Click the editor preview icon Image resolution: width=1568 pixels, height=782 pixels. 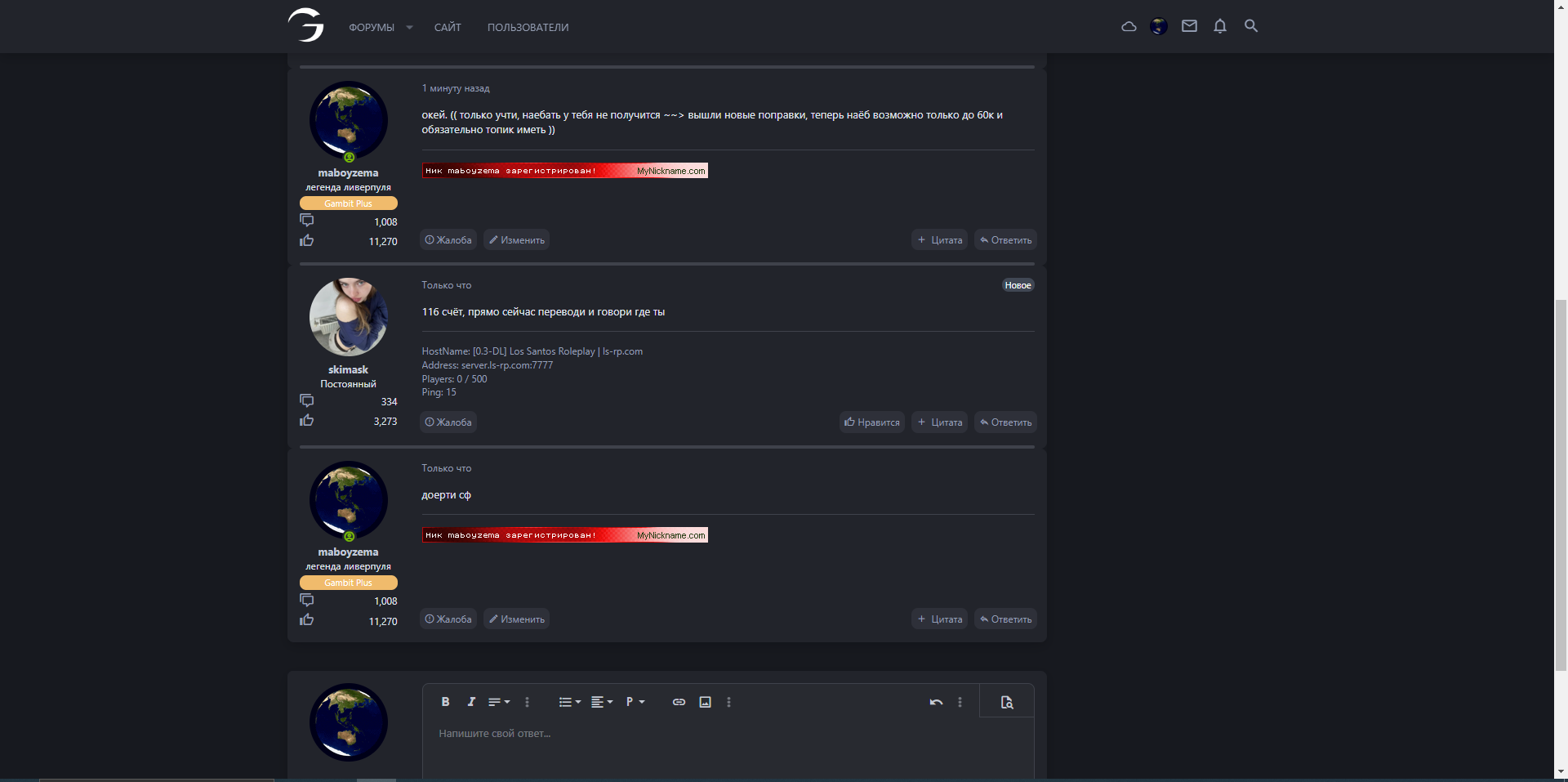(1007, 702)
